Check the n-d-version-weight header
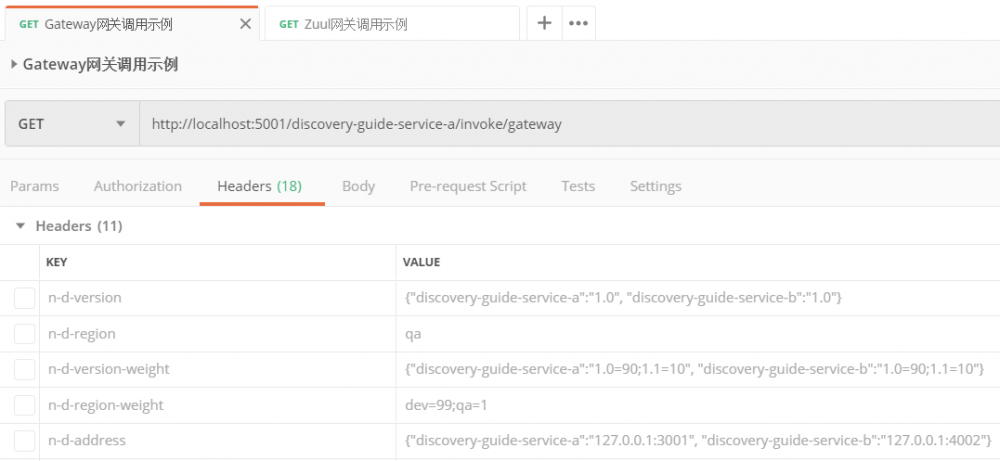Screen dimensions: 1000x461 tap(24, 370)
